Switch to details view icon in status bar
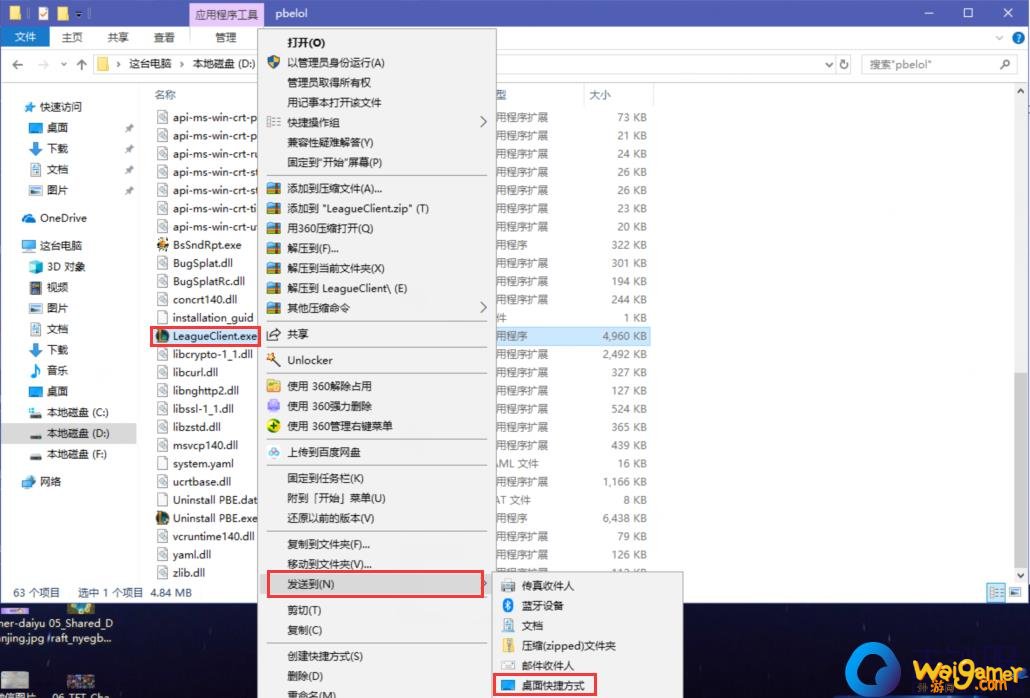 coord(996,592)
